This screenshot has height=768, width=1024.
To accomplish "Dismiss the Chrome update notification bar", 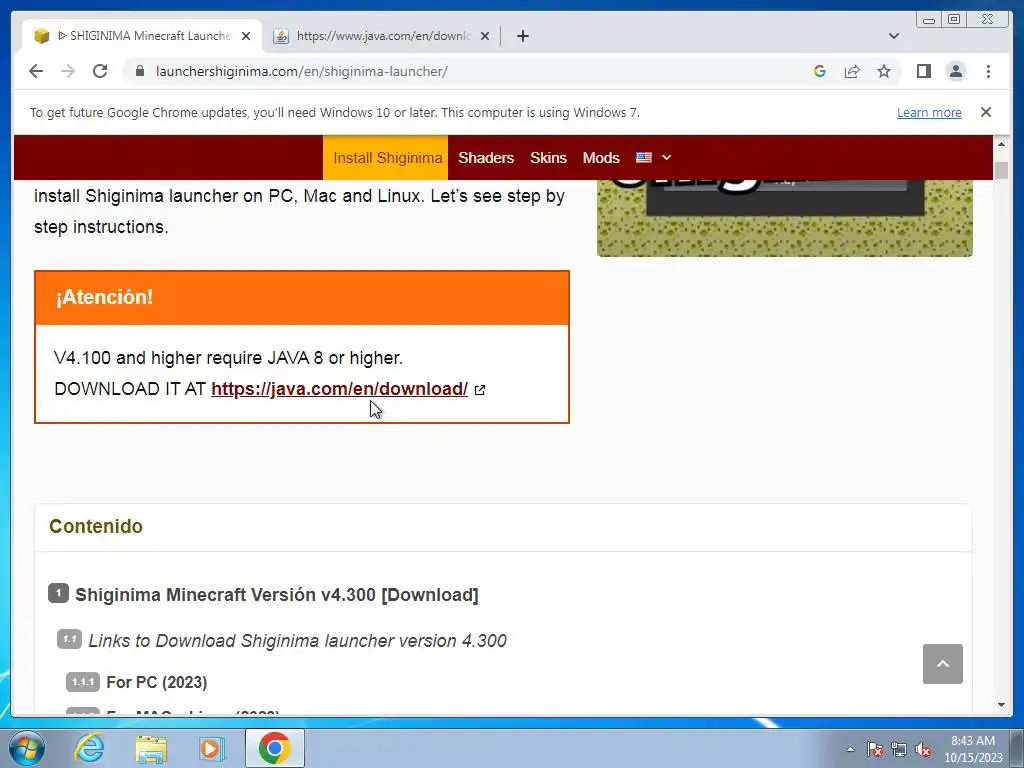I will [985, 112].
